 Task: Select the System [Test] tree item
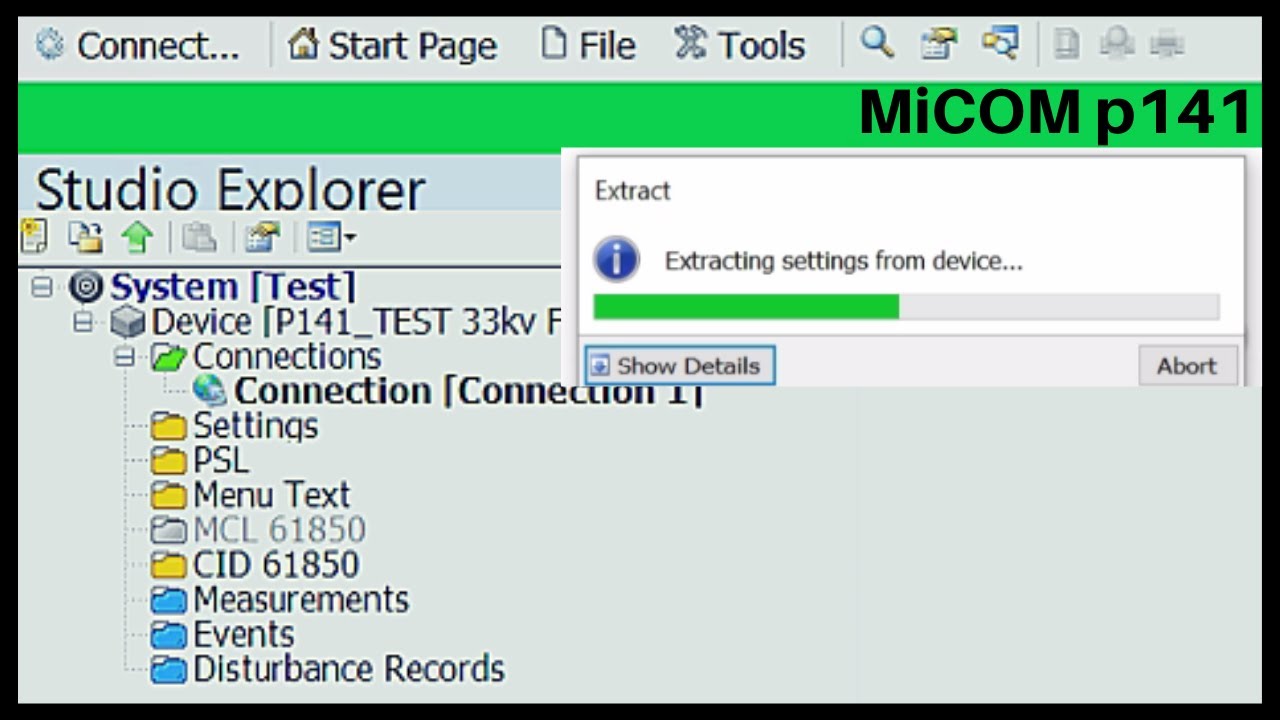coord(232,287)
